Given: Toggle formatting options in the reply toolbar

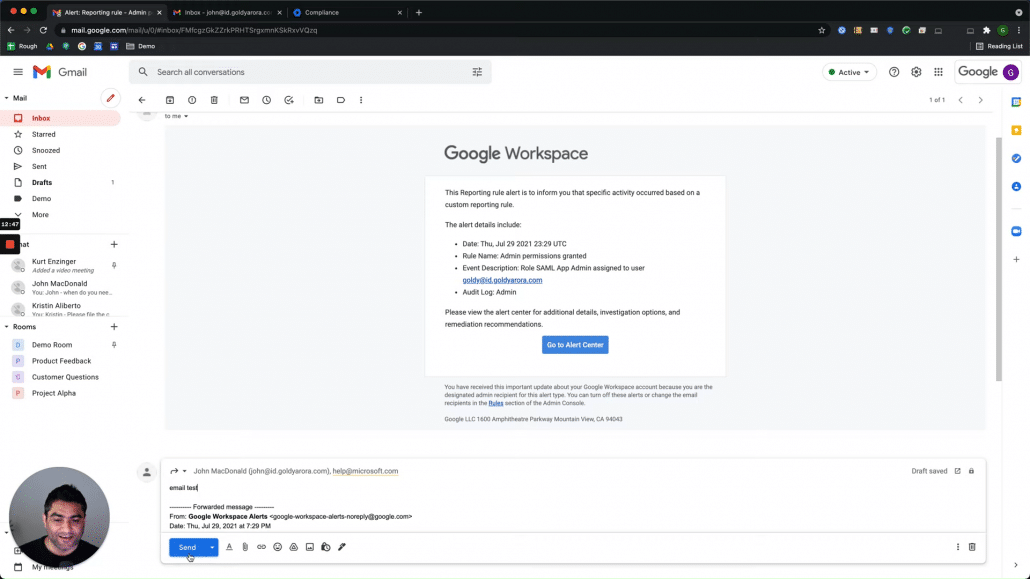Looking at the screenshot, I should [229, 547].
